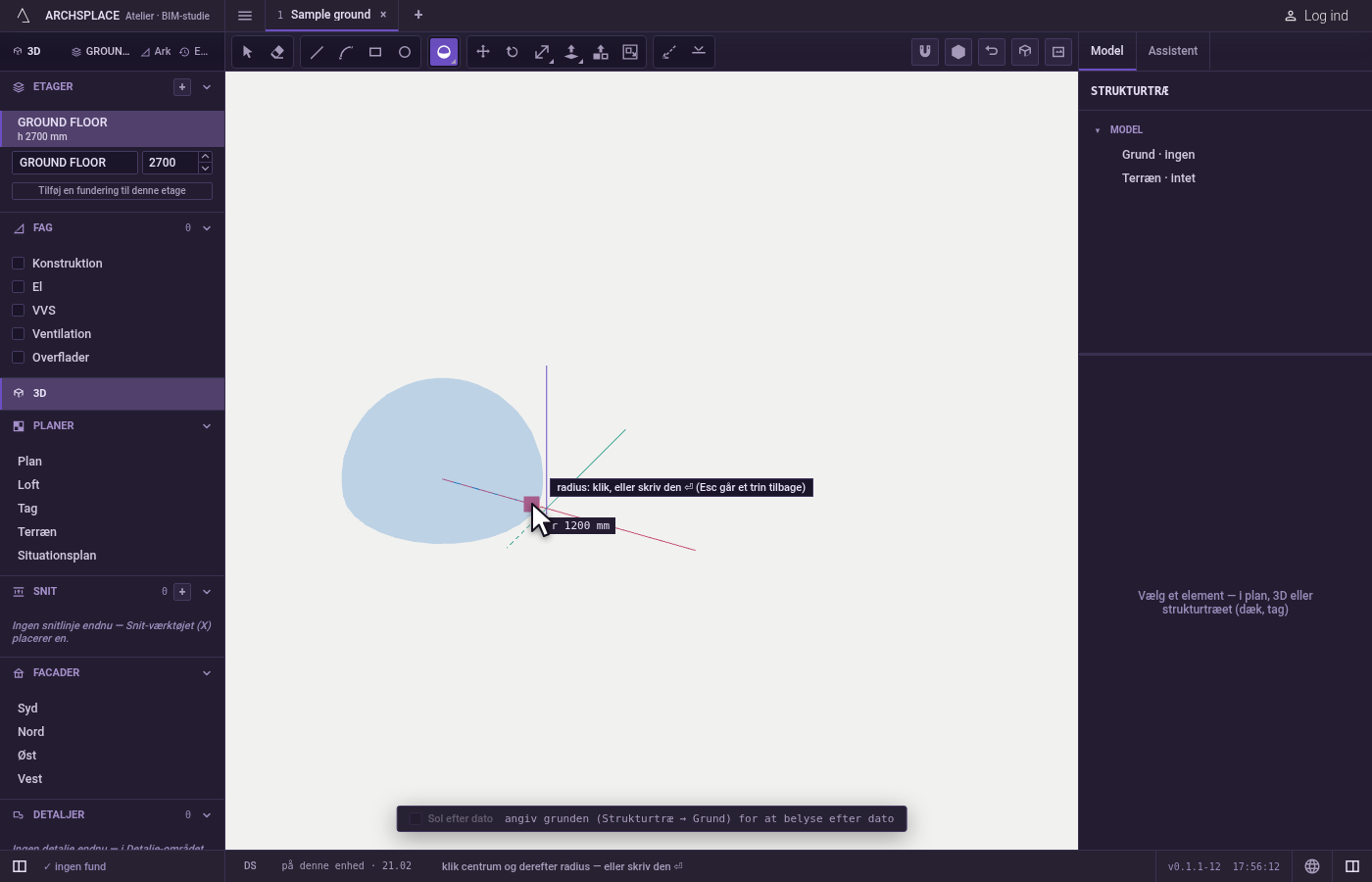
Task: Activate the dashed tape measure tool
Action: 669,52
